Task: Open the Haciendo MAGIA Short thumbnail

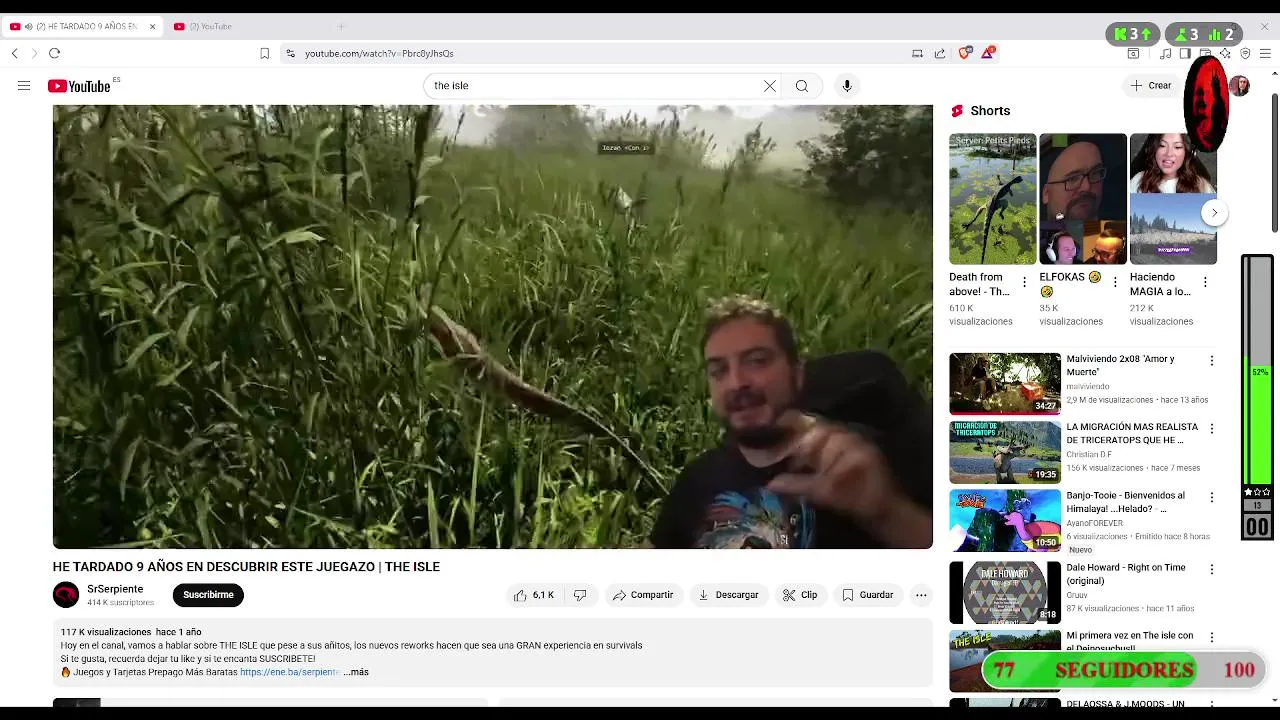Action: (x=1173, y=199)
